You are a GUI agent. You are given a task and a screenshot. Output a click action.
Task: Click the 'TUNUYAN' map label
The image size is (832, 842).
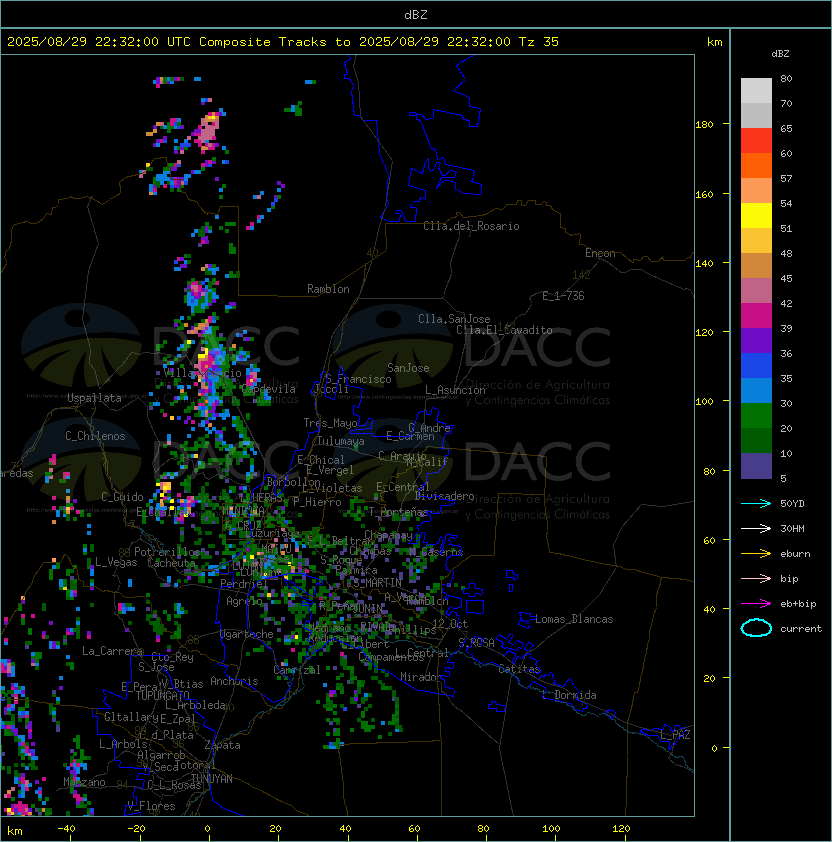click(x=212, y=779)
